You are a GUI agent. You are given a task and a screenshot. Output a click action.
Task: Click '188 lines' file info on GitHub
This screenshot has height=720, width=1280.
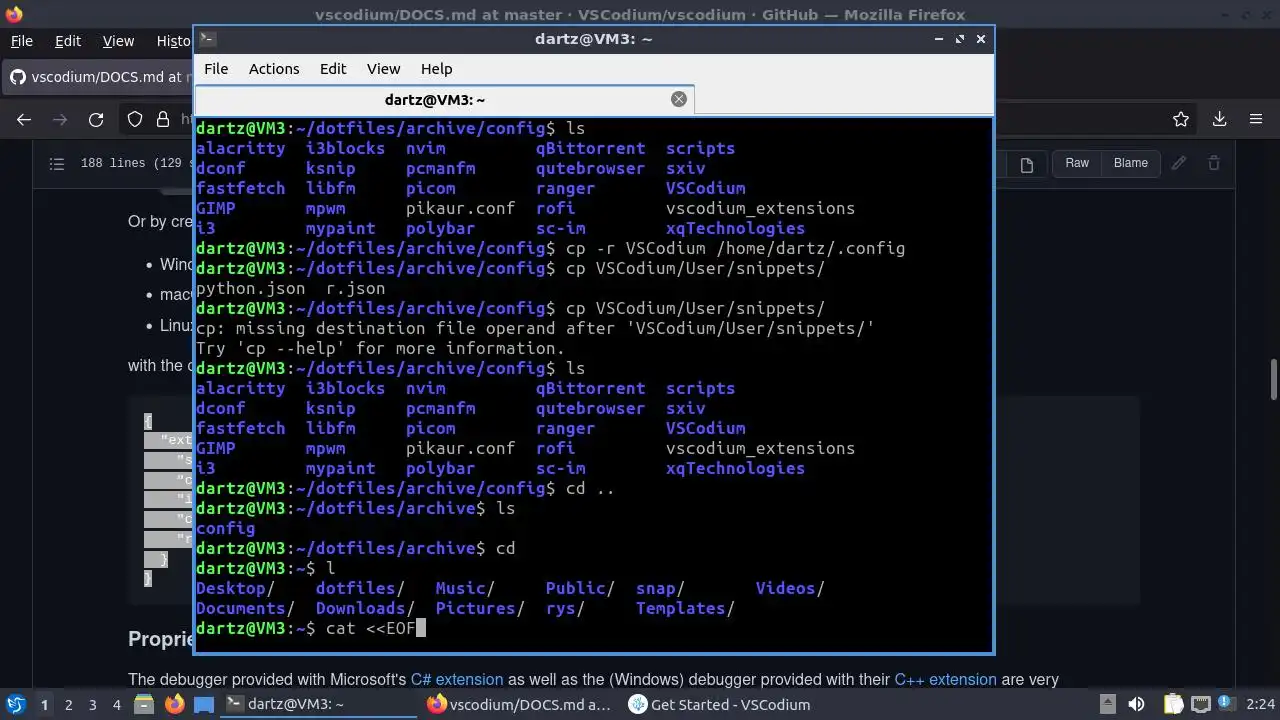pyautogui.click(x=111, y=163)
